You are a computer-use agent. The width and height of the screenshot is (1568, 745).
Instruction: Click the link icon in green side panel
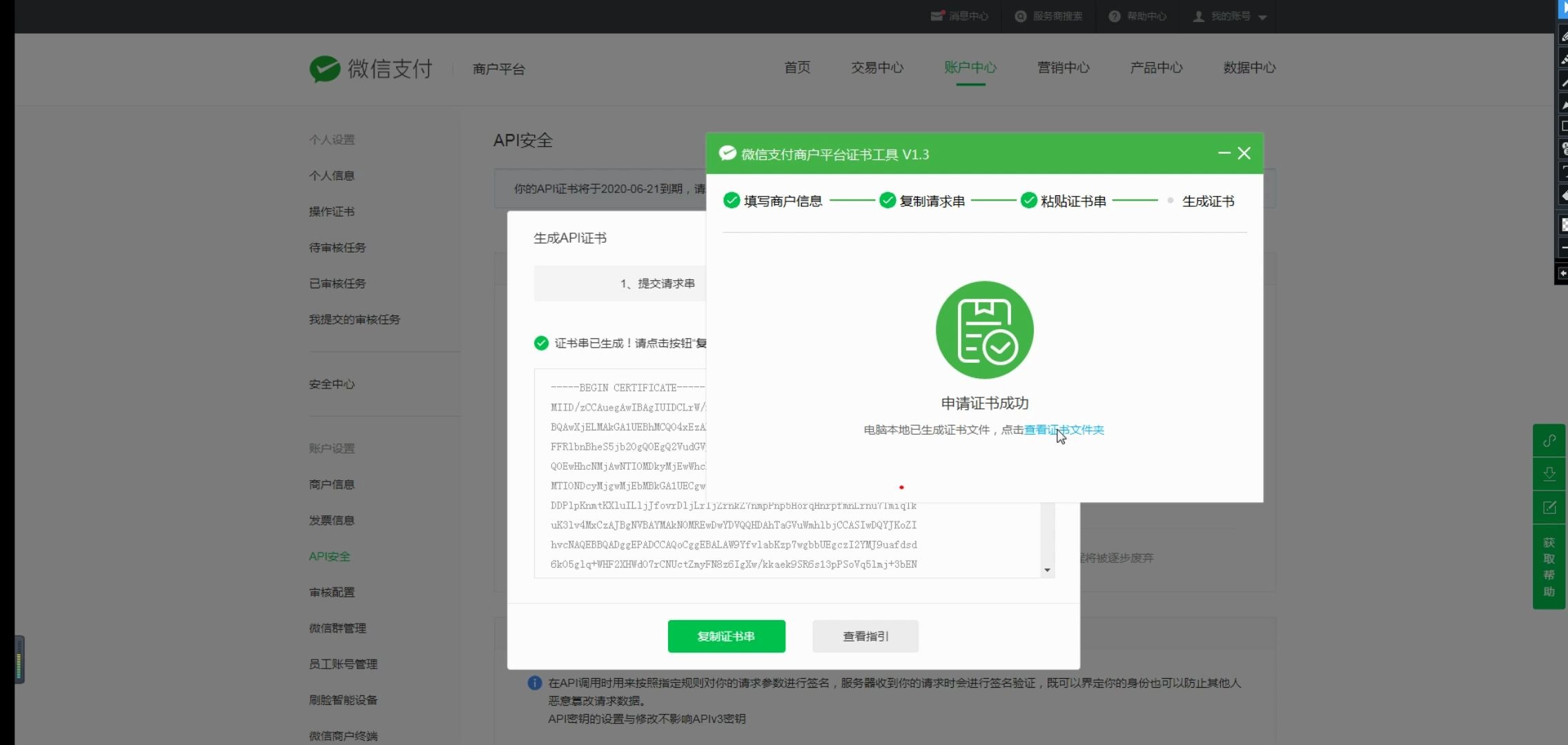(1550, 440)
